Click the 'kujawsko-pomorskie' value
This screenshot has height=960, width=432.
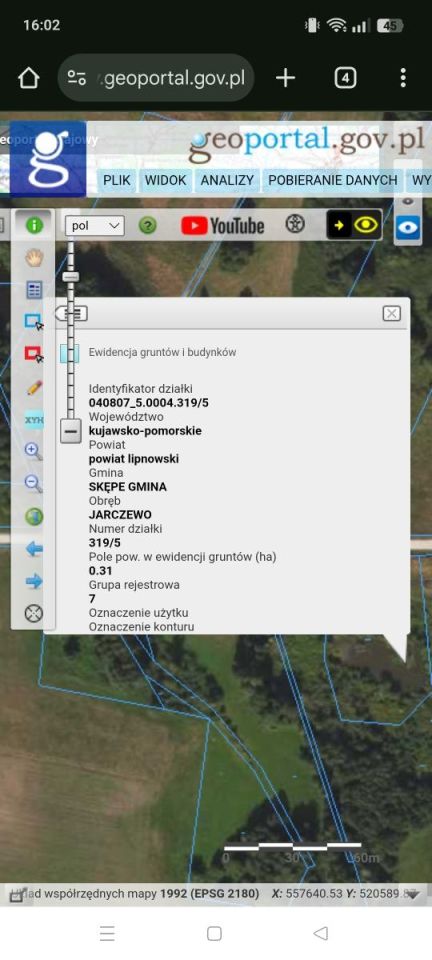(145, 430)
